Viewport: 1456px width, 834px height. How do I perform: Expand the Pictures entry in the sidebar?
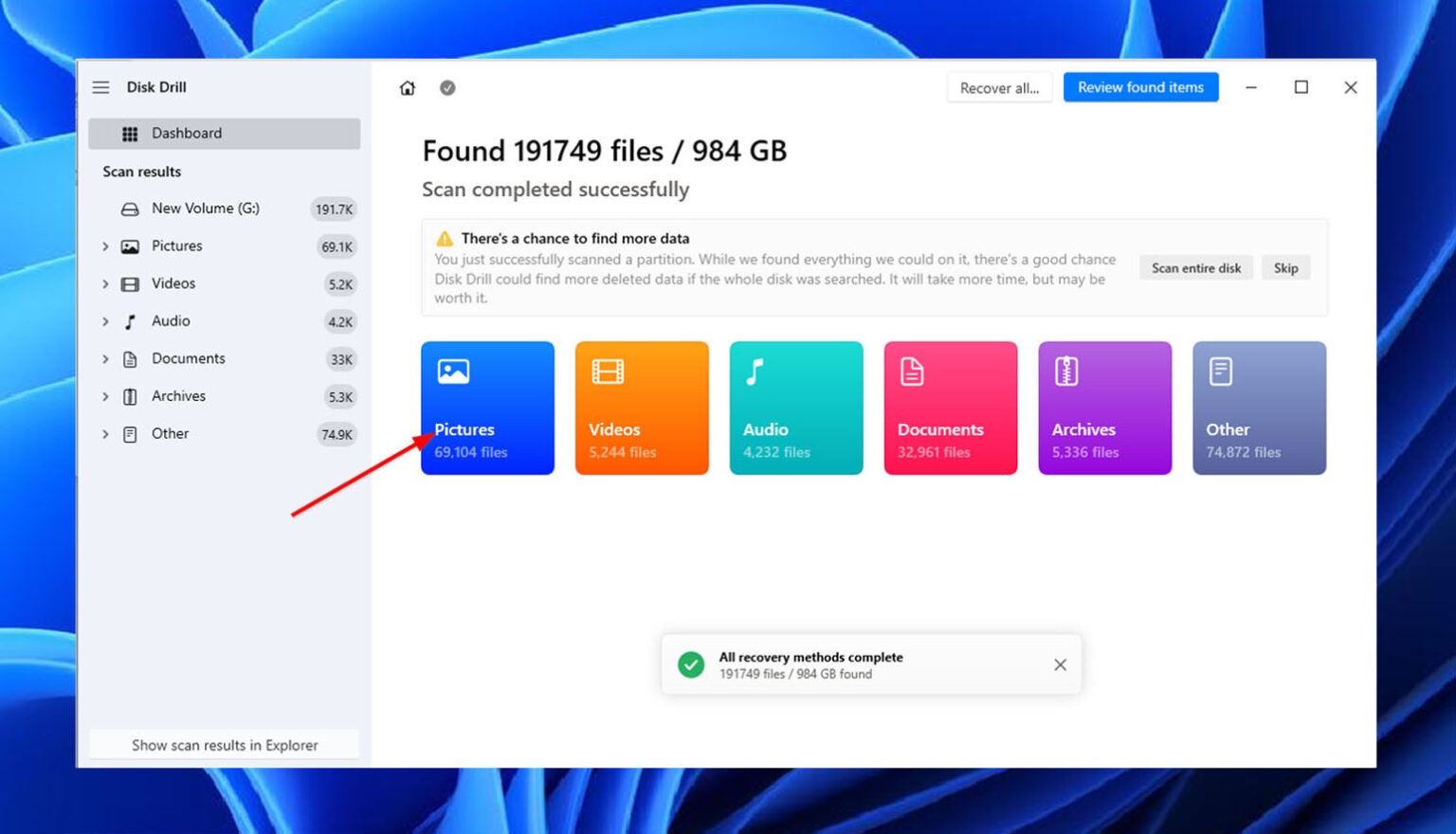(106, 245)
